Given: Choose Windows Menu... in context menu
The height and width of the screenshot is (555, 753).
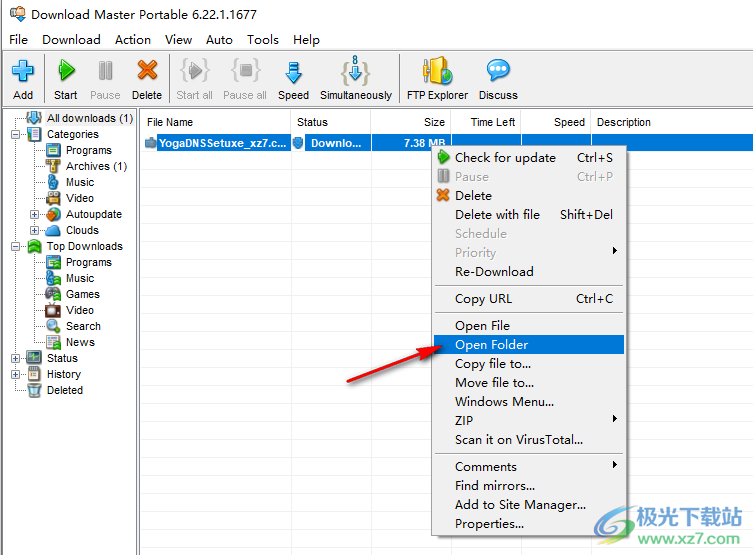Looking at the screenshot, I should point(529,402).
